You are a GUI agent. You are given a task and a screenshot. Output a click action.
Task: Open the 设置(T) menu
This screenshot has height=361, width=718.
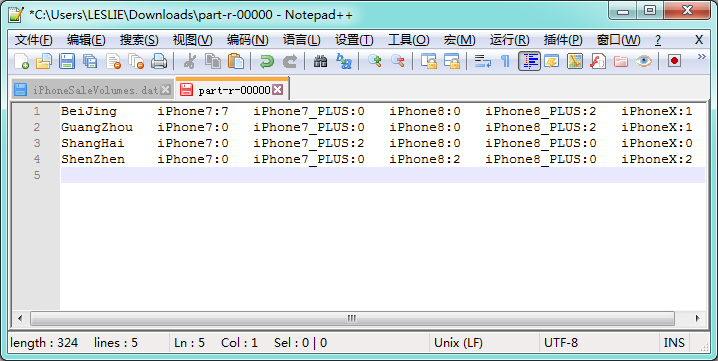click(x=354, y=40)
